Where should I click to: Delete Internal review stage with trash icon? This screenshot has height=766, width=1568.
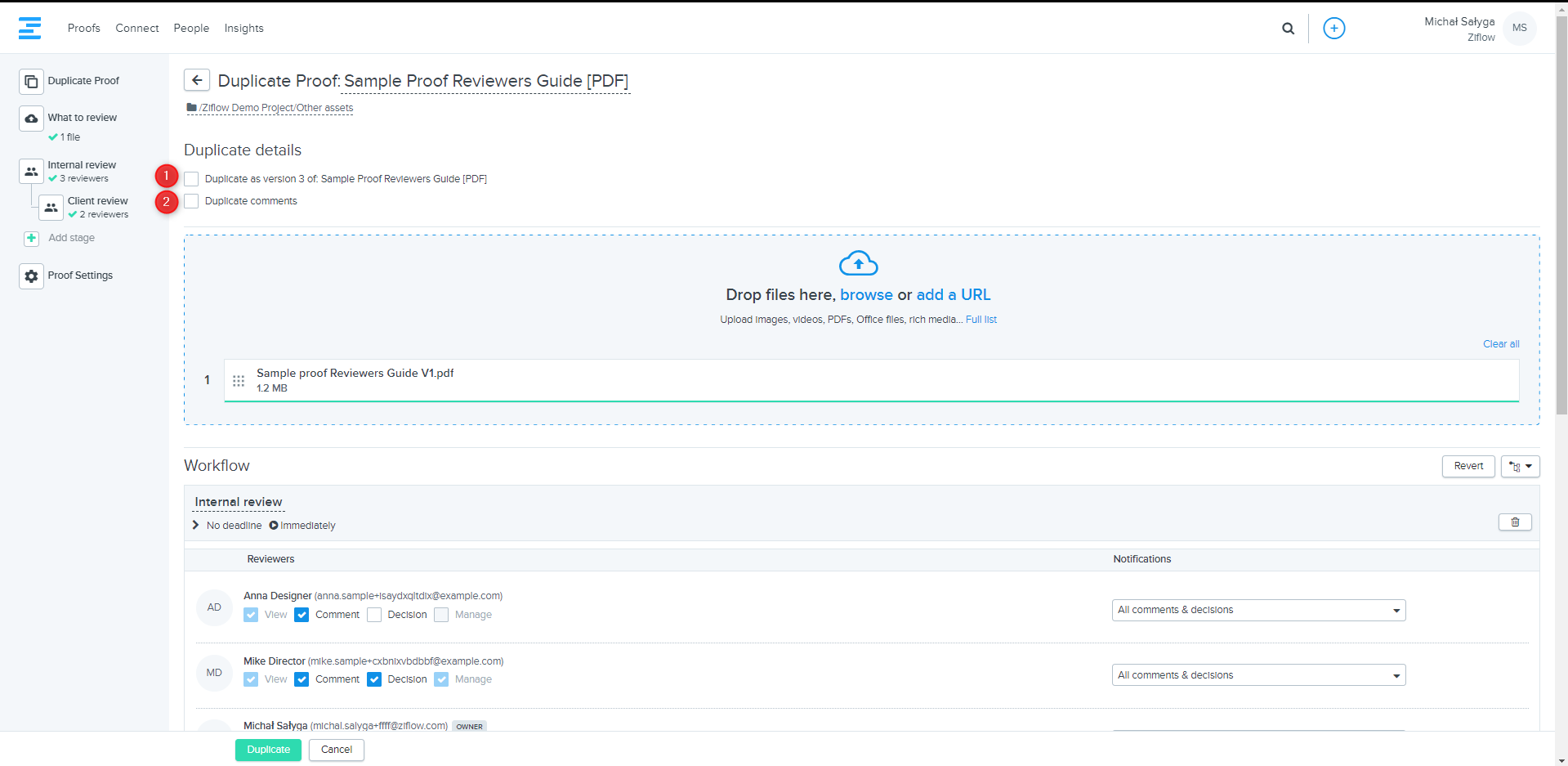pyautogui.click(x=1514, y=522)
